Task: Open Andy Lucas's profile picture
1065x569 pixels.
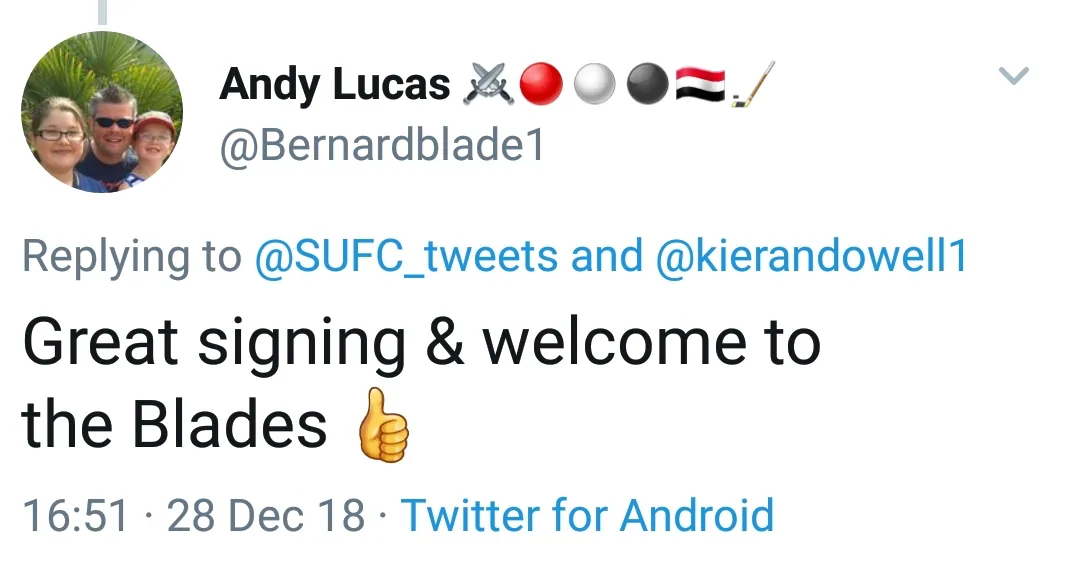Action: point(101,112)
